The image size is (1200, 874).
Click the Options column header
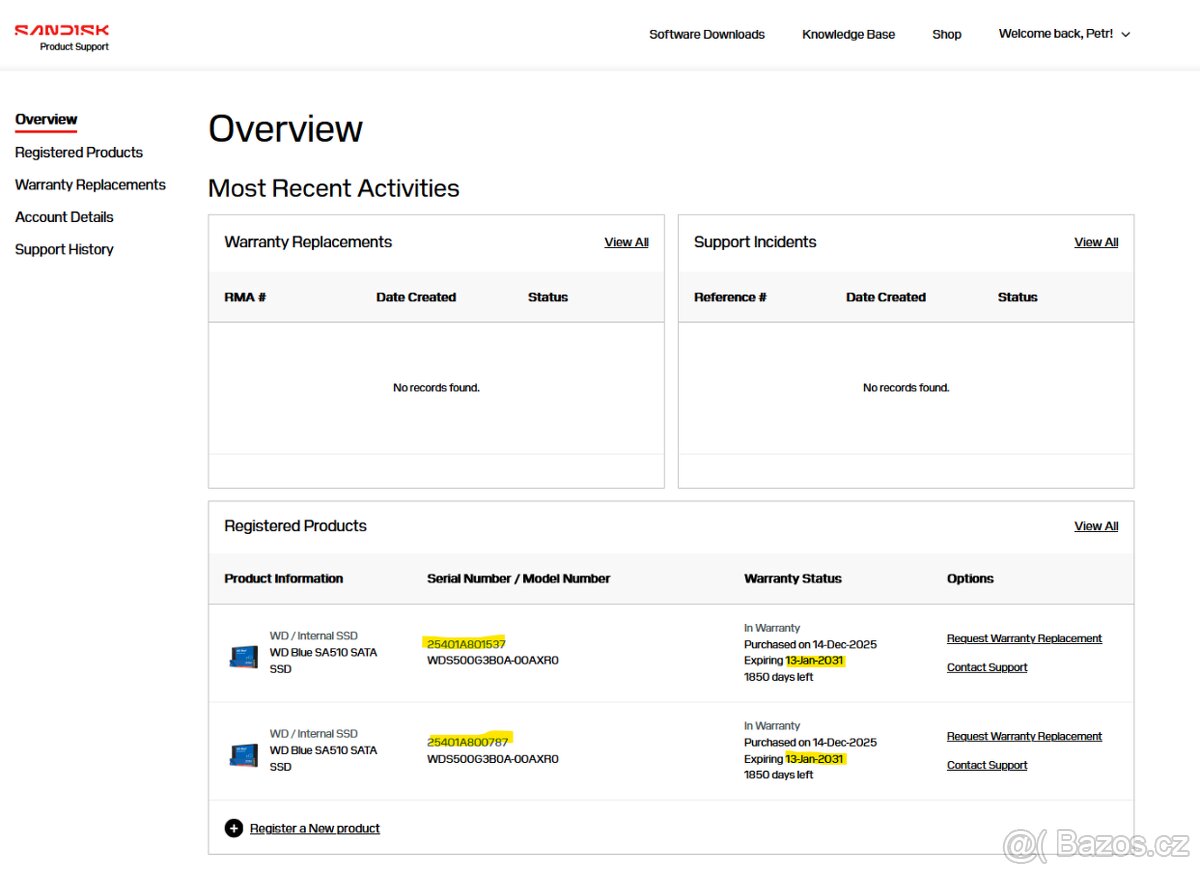click(970, 578)
